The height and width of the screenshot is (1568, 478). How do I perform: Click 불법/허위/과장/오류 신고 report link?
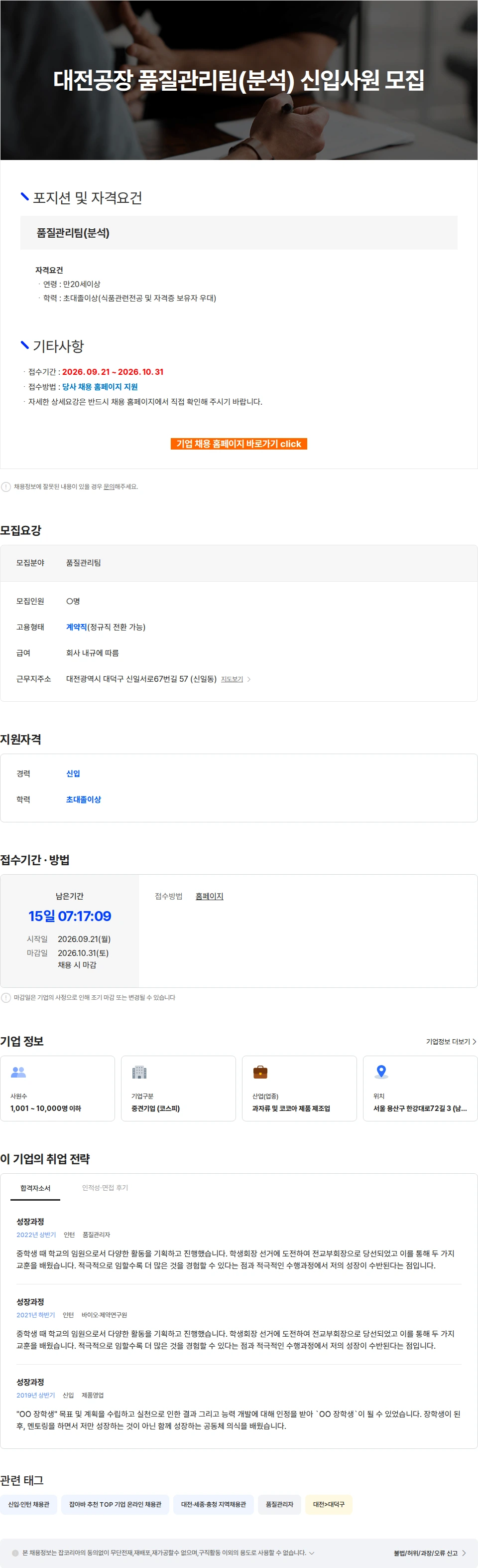(x=425, y=1554)
